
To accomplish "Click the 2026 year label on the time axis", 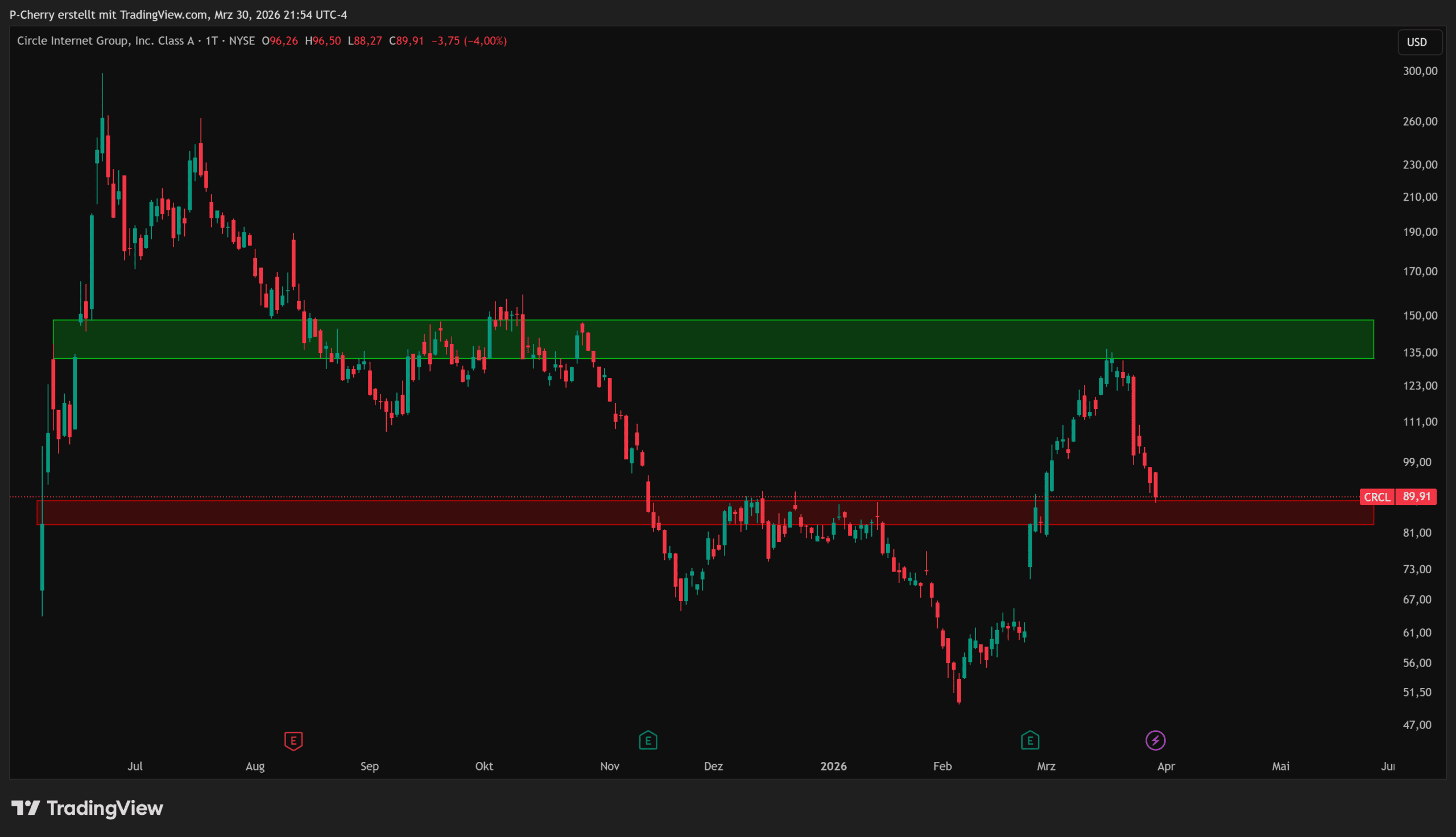I will click(833, 766).
